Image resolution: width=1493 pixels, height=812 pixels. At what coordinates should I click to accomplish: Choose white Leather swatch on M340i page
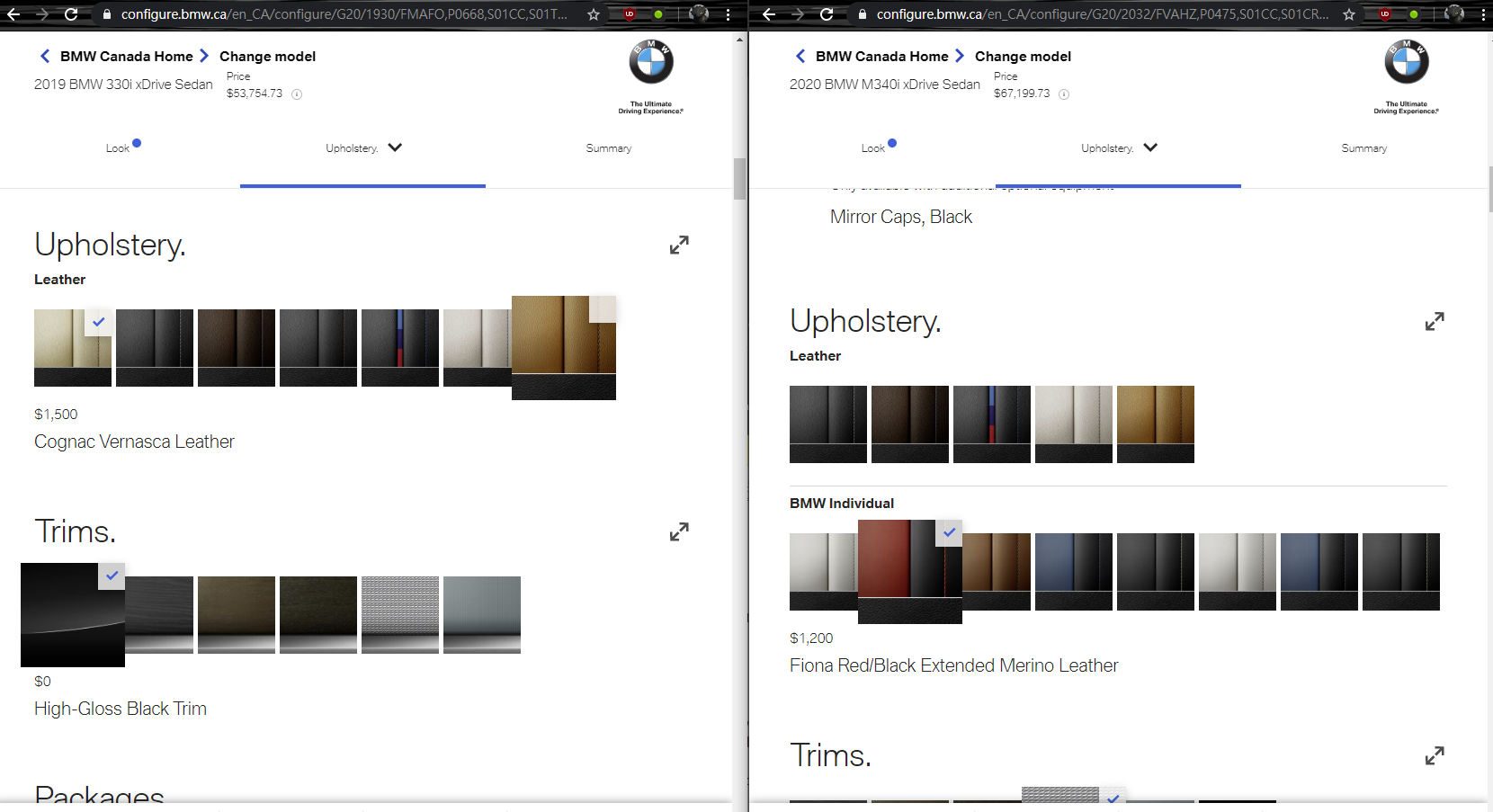(x=1074, y=424)
